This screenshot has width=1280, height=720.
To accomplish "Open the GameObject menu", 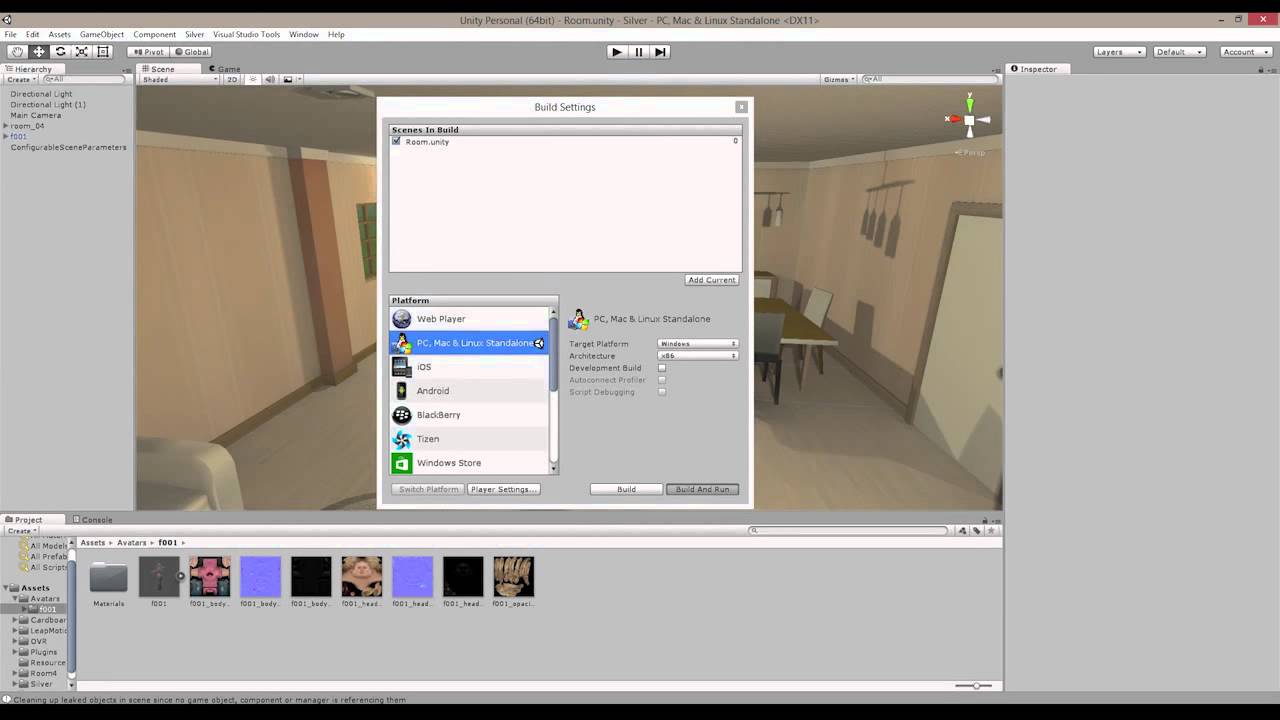I will tap(101, 33).
